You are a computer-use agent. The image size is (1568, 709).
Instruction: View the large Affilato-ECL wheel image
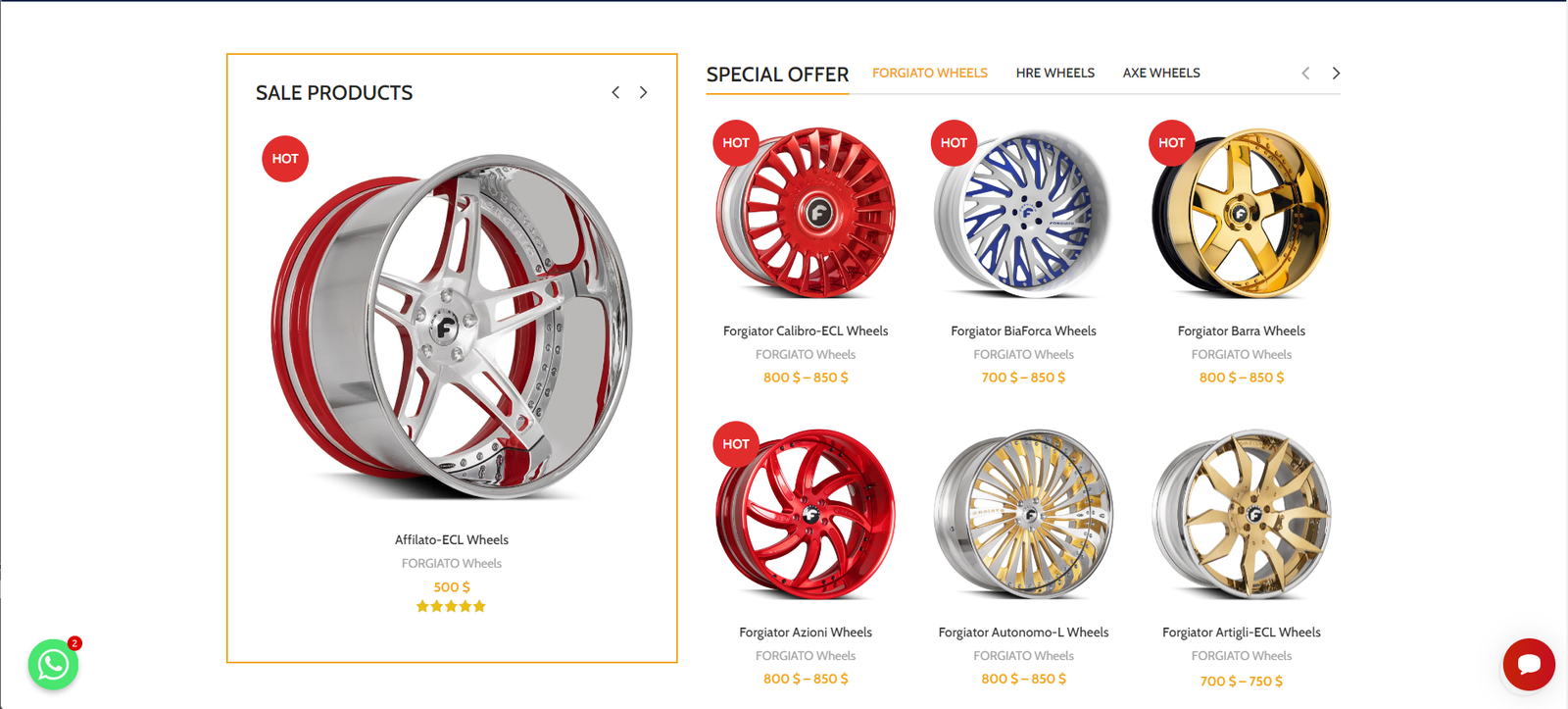[x=452, y=326]
